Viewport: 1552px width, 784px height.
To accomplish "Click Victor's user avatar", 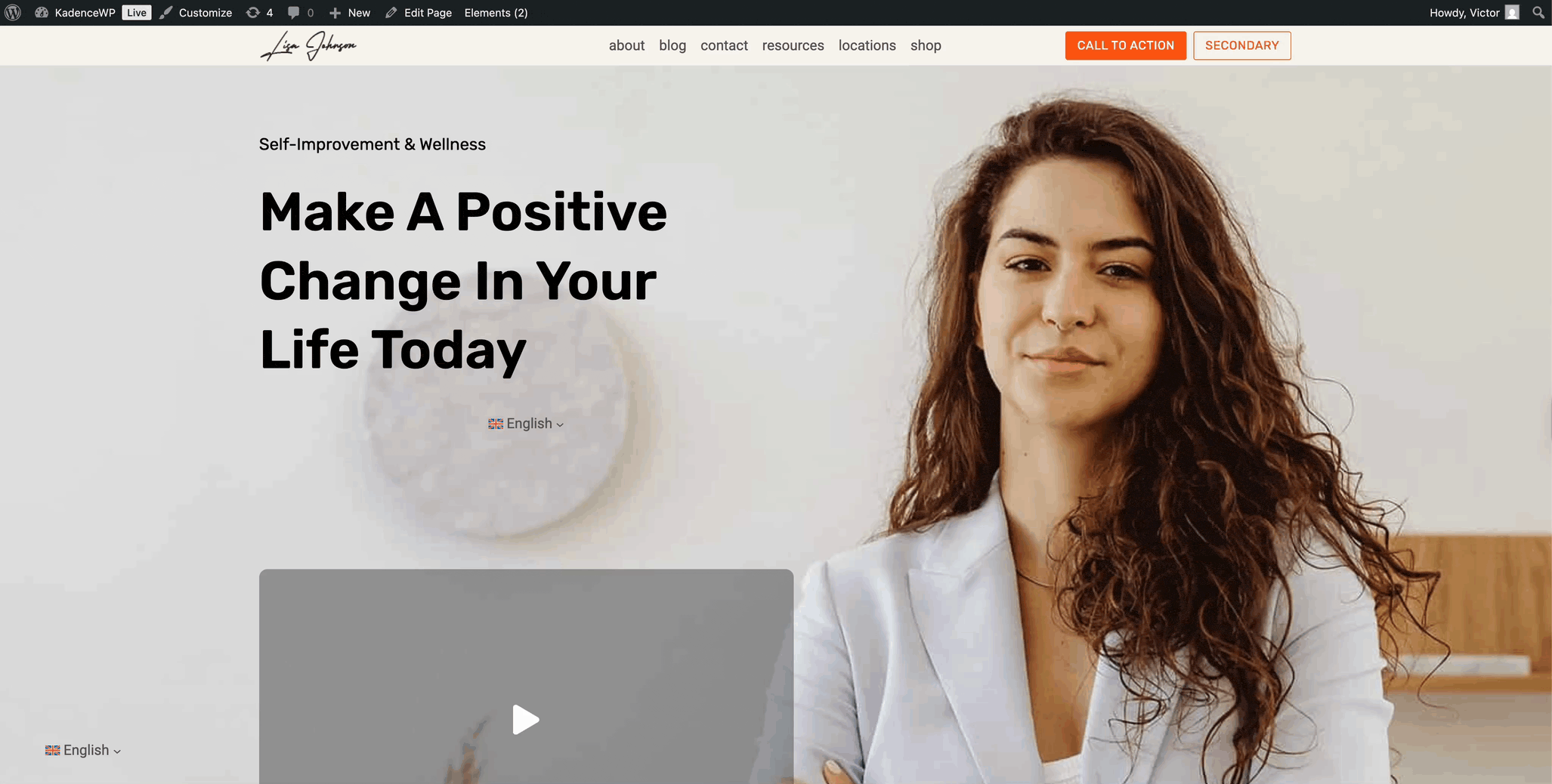I will [1512, 13].
